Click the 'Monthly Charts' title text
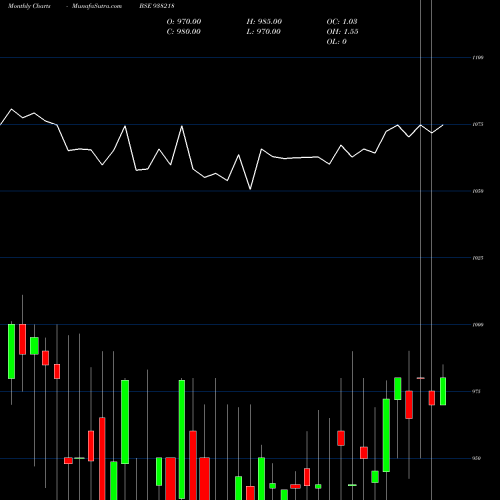Image resolution: width=500 pixels, height=500 pixels. point(29,6)
